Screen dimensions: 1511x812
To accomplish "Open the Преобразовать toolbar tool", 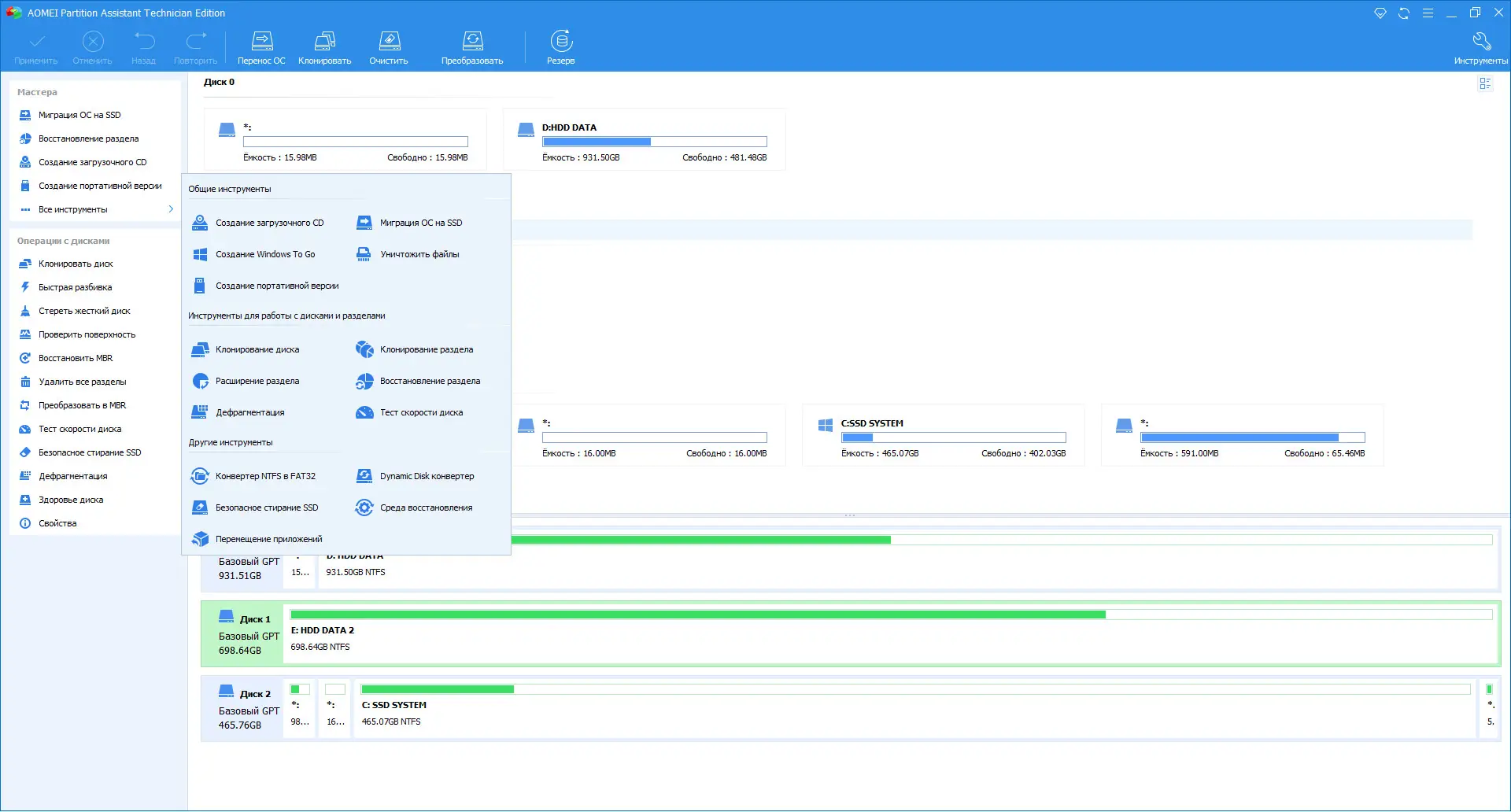I will tap(472, 48).
